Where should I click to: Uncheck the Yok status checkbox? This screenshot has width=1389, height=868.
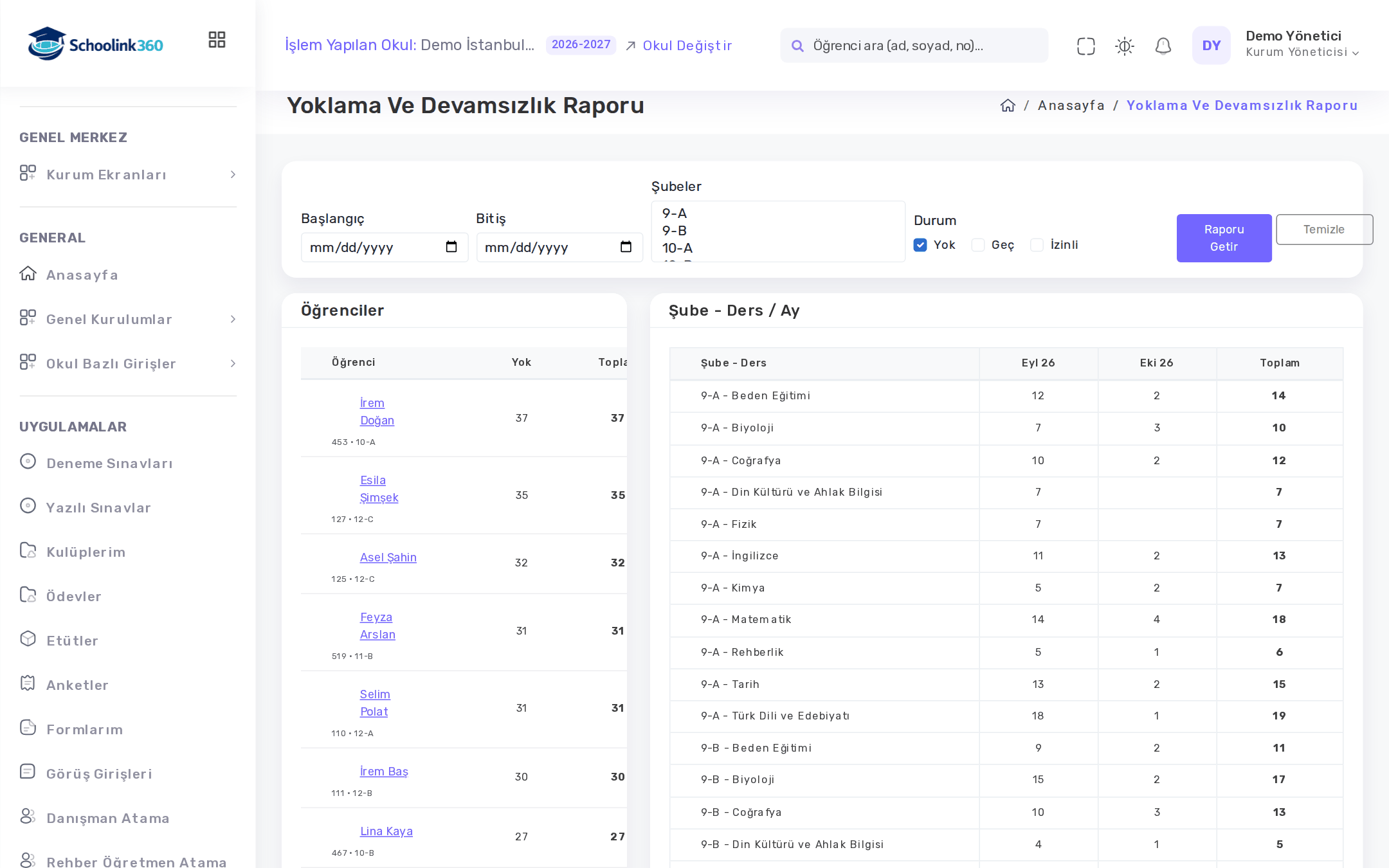[x=920, y=245]
